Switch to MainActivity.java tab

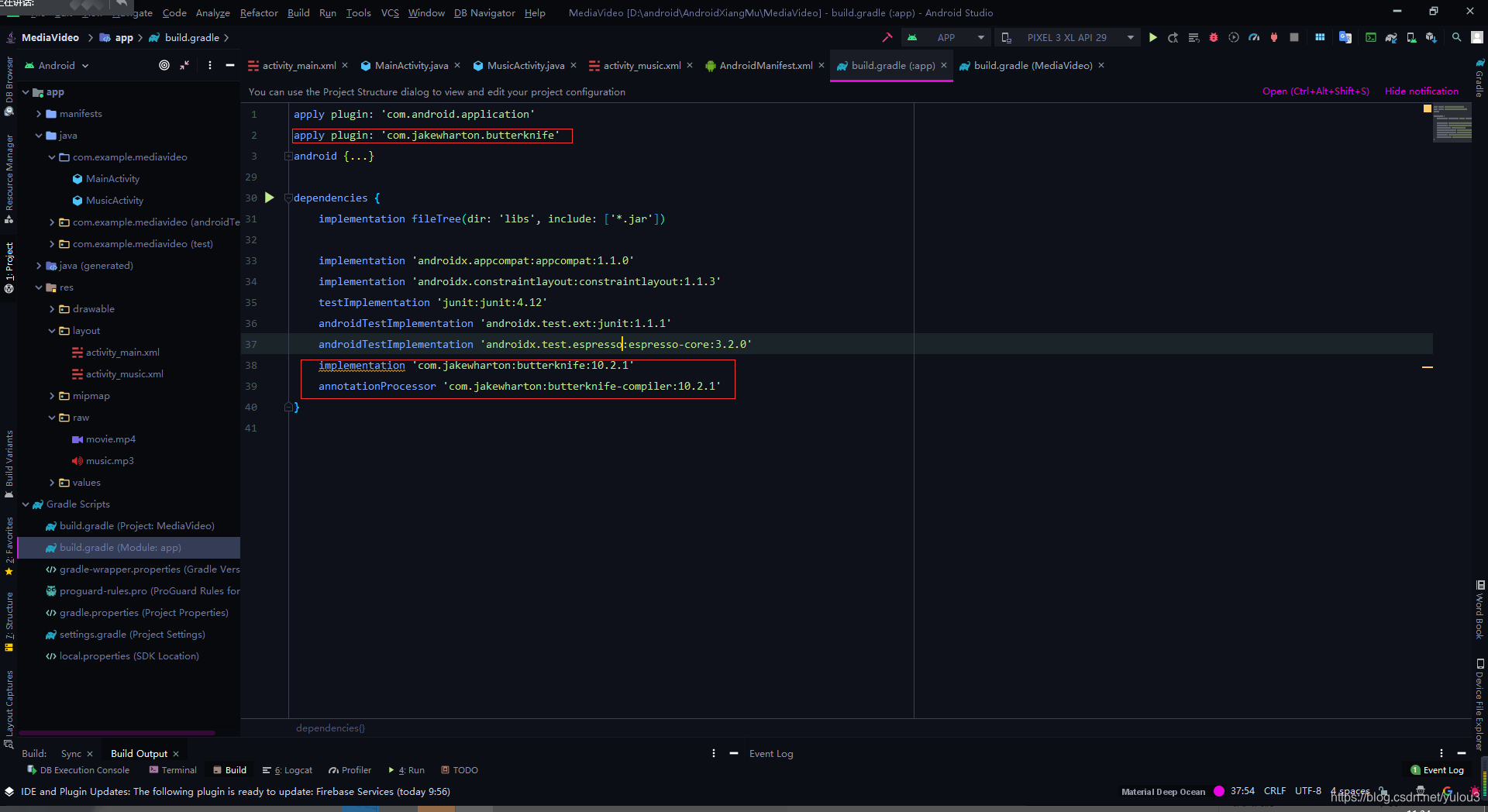point(411,65)
